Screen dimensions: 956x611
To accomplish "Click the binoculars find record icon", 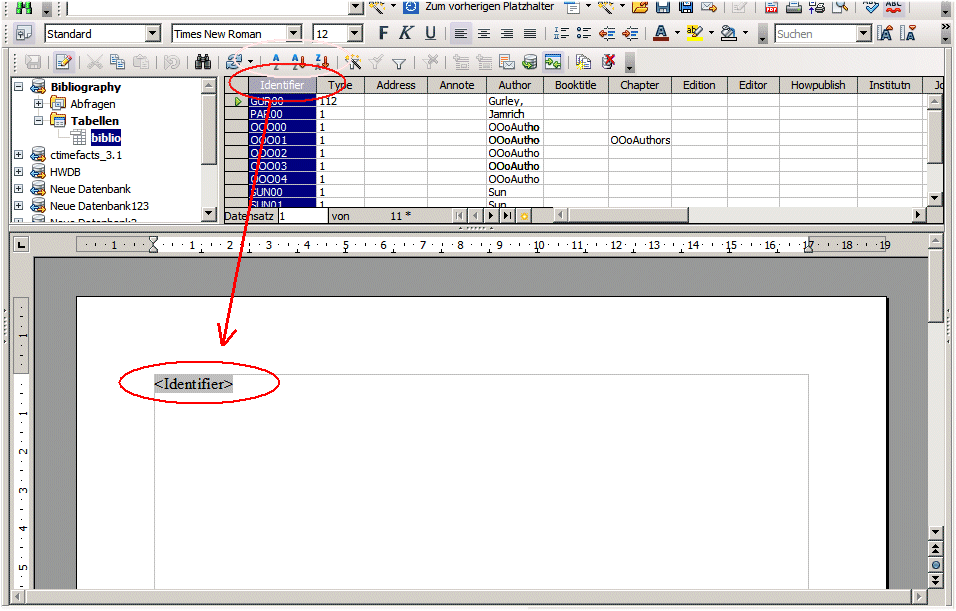I will pos(203,62).
